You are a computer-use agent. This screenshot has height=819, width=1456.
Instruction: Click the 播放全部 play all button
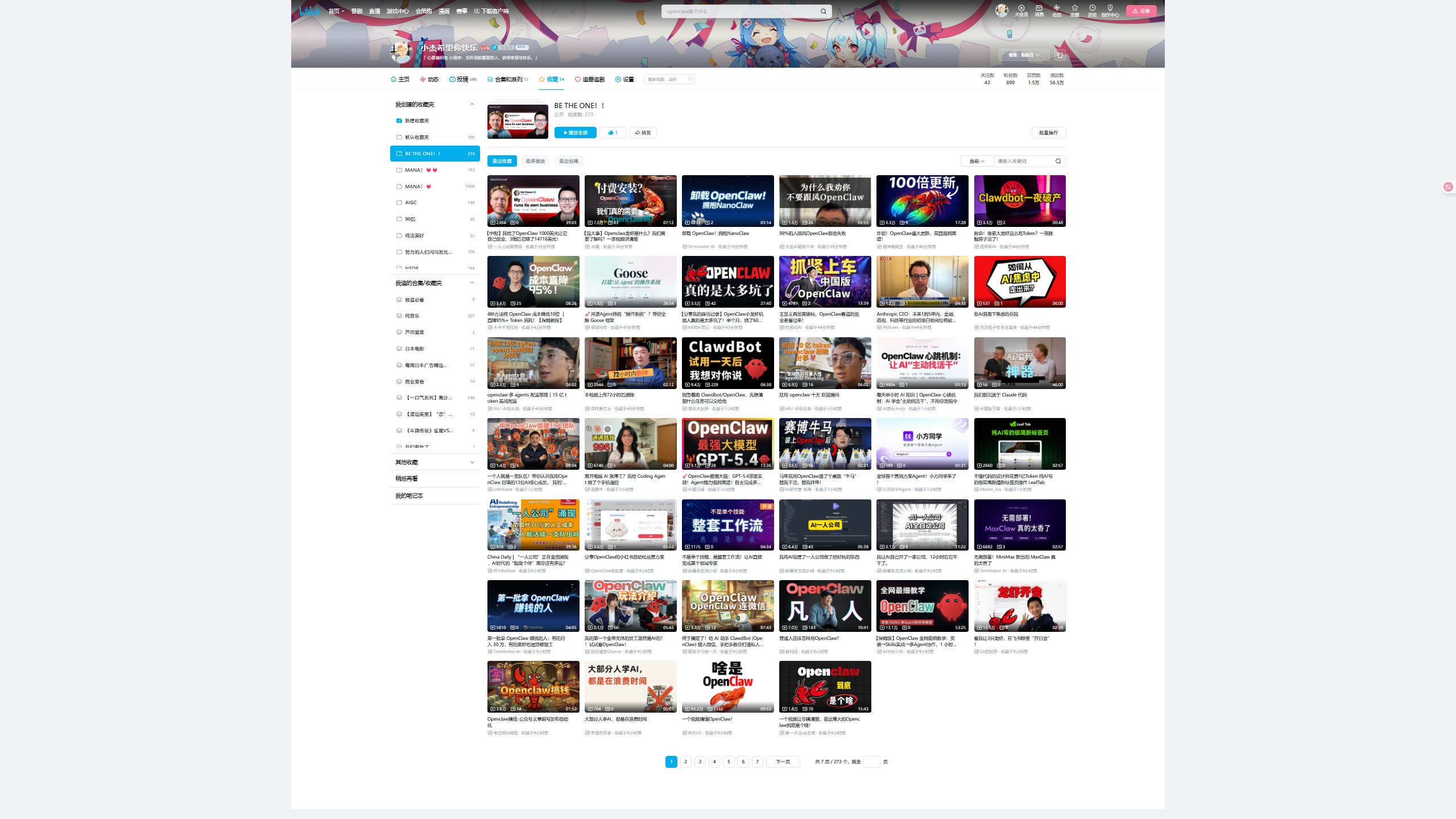(575, 133)
